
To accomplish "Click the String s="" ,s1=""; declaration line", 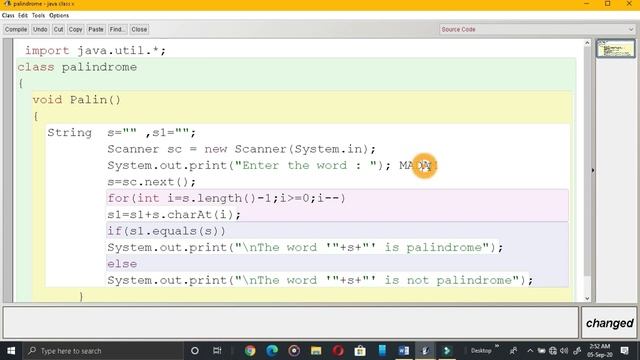I will pyautogui.click(x=122, y=133).
